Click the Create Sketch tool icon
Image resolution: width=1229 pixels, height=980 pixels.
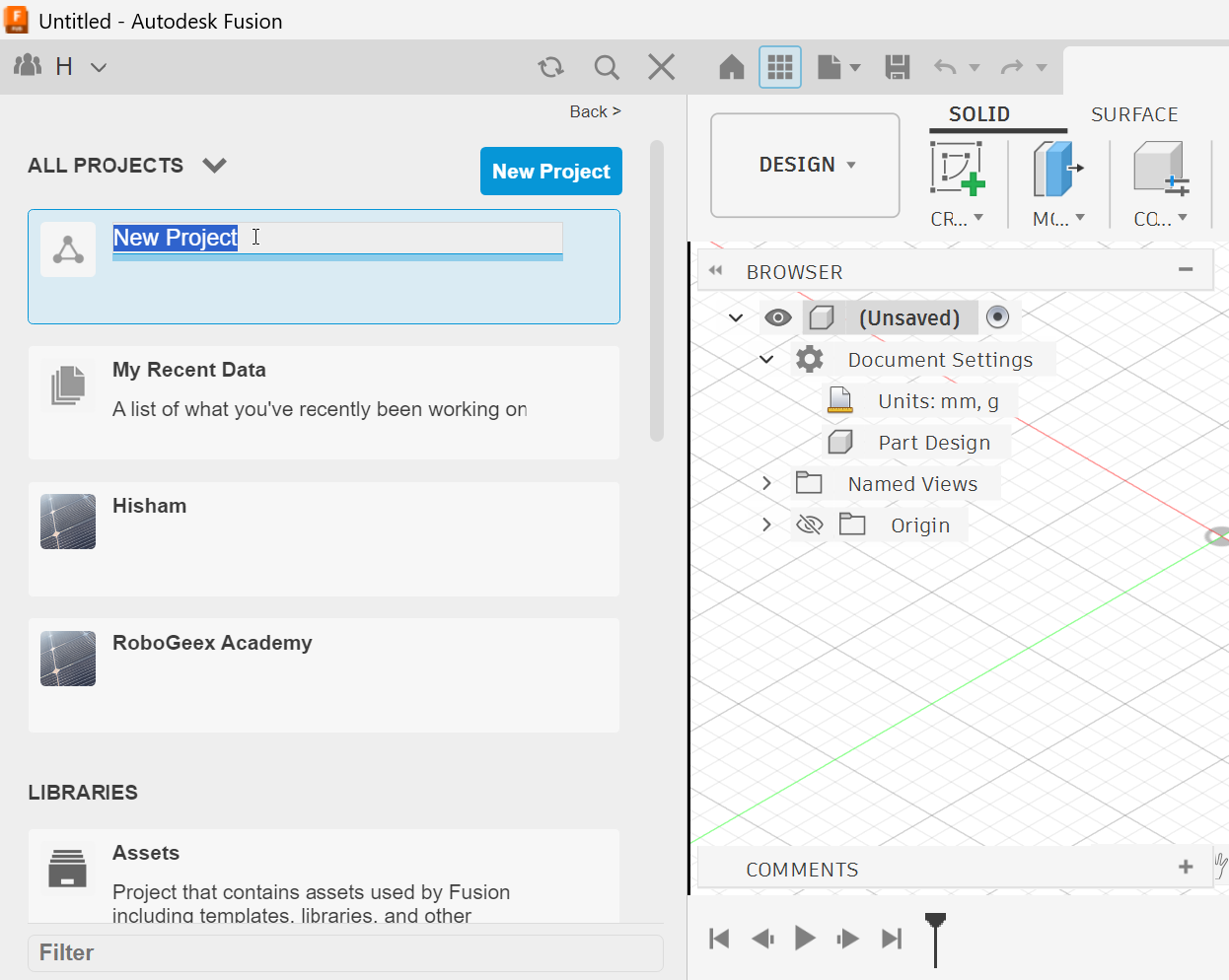coord(957,169)
